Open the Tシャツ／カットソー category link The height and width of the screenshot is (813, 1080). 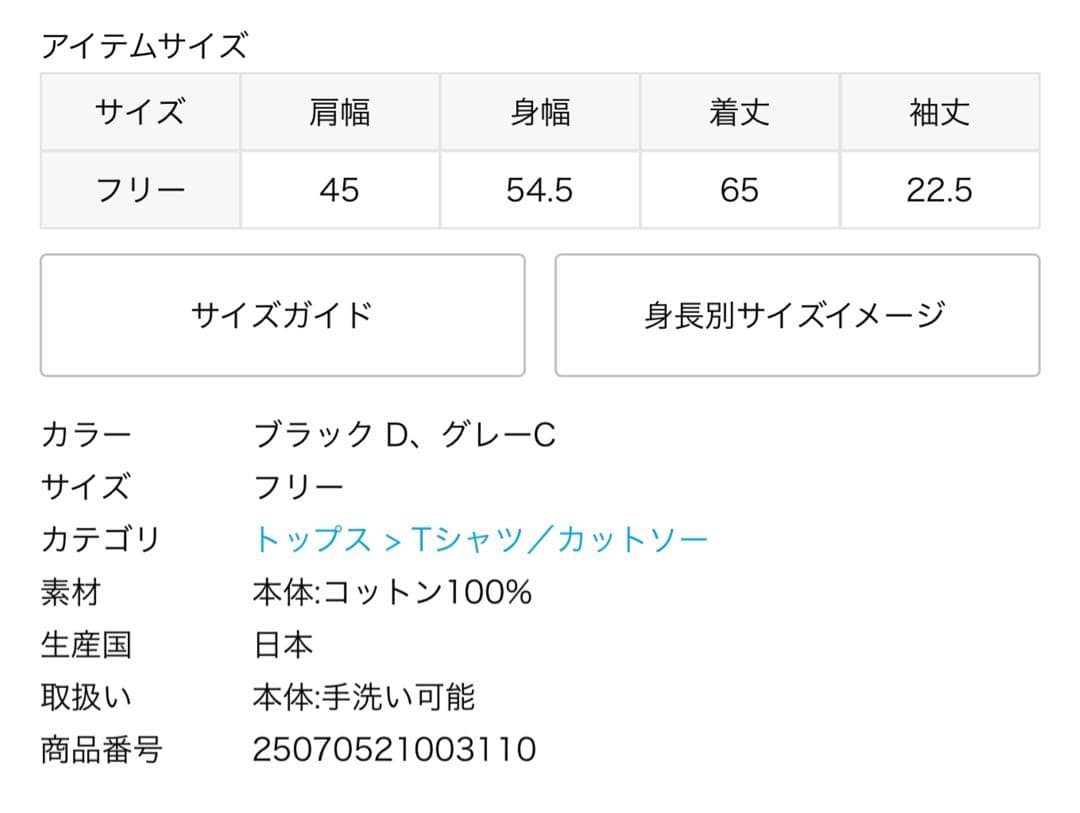tap(559, 540)
